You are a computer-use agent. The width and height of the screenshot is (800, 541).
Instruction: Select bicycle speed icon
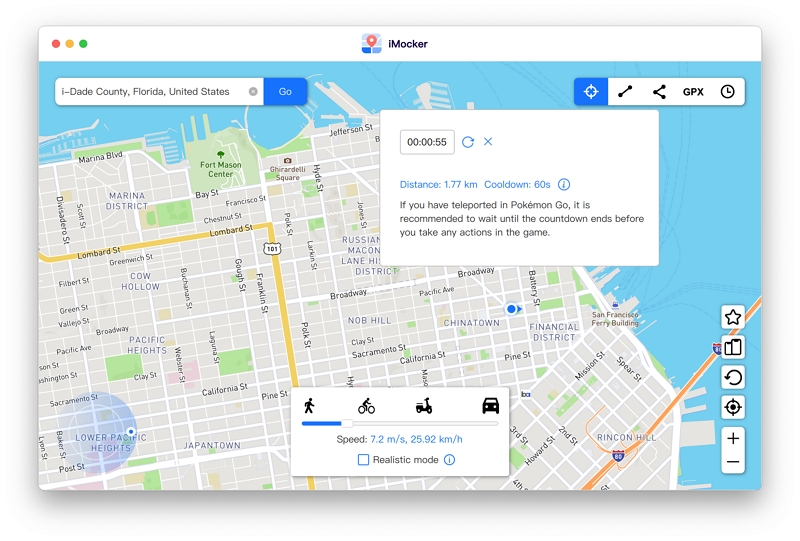366,406
